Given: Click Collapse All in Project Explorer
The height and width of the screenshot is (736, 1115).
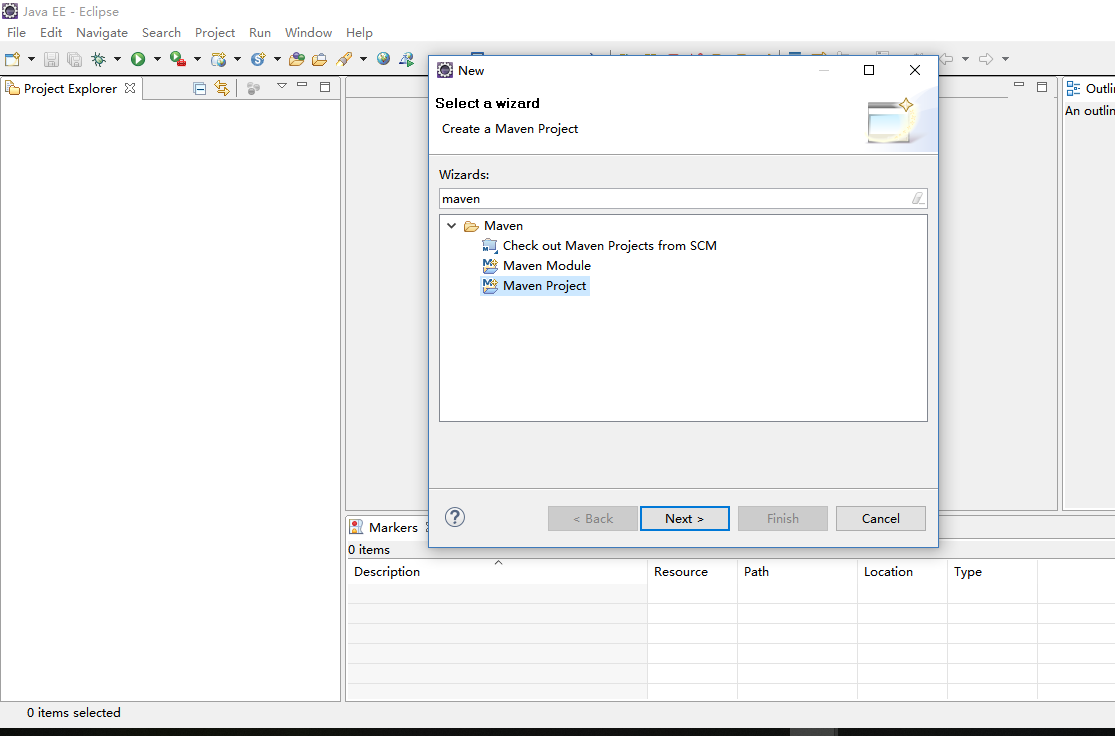Looking at the screenshot, I should tap(200, 88).
